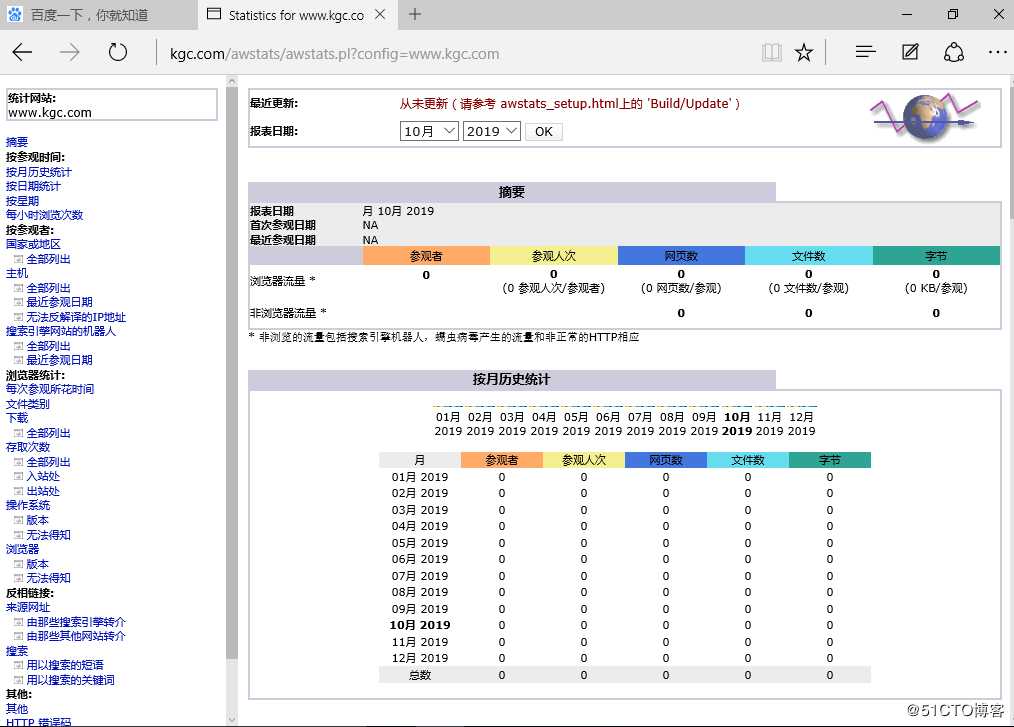This screenshot has height=727, width=1014.
Task: Open the 主机 sidebar link
Action: 17,274
